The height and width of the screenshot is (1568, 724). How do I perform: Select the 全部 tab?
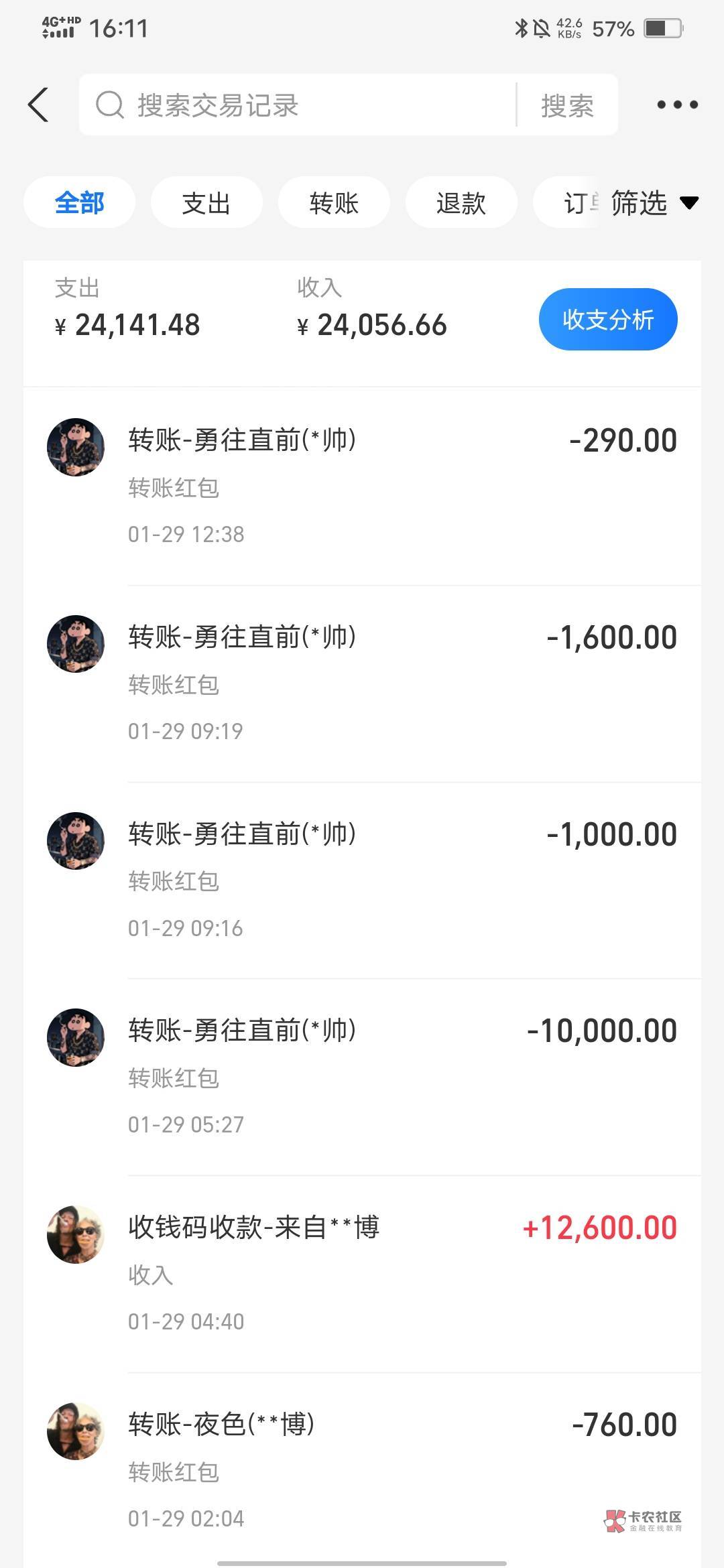click(x=79, y=203)
